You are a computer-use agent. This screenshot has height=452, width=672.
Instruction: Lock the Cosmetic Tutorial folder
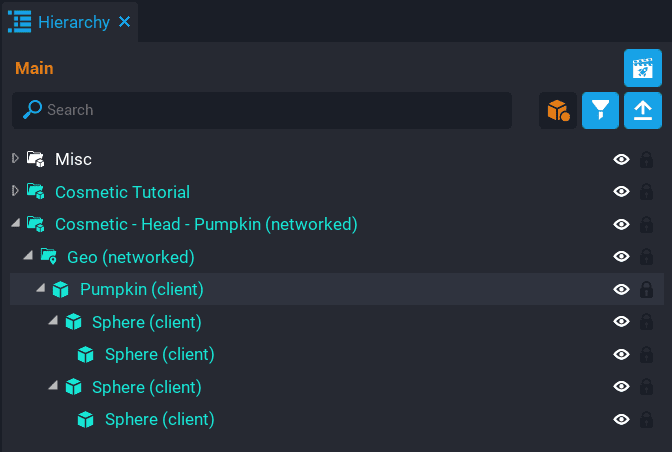click(646, 192)
